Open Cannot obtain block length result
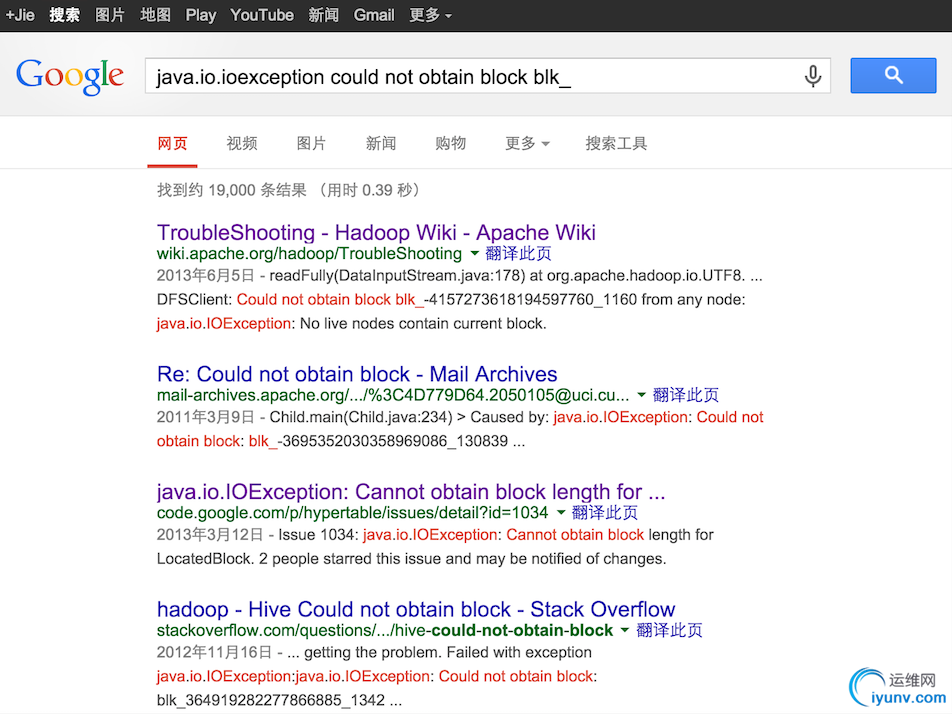The image size is (952, 714). pos(411,492)
